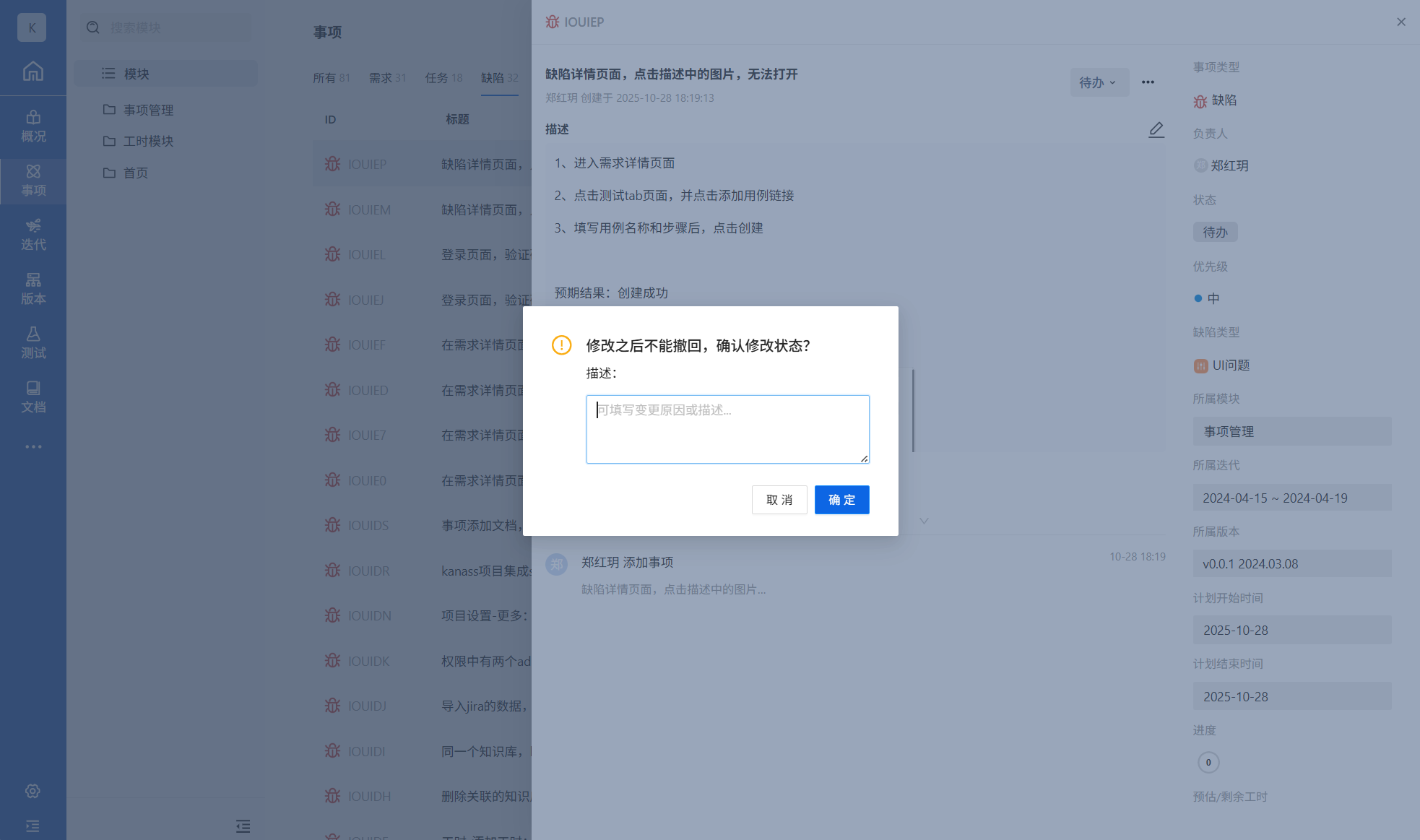Open the home icon in sidebar
This screenshot has width=1420, height=840.
click(x=33, y=71)
